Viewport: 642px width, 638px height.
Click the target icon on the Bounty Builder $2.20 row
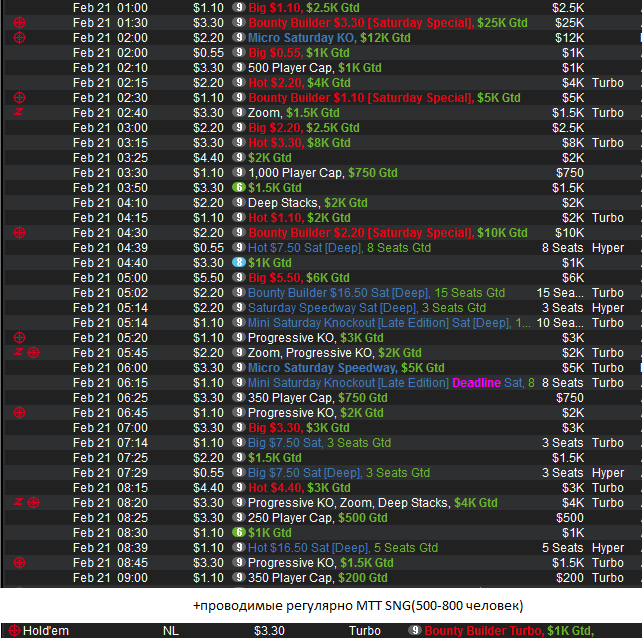click(19, 233)
